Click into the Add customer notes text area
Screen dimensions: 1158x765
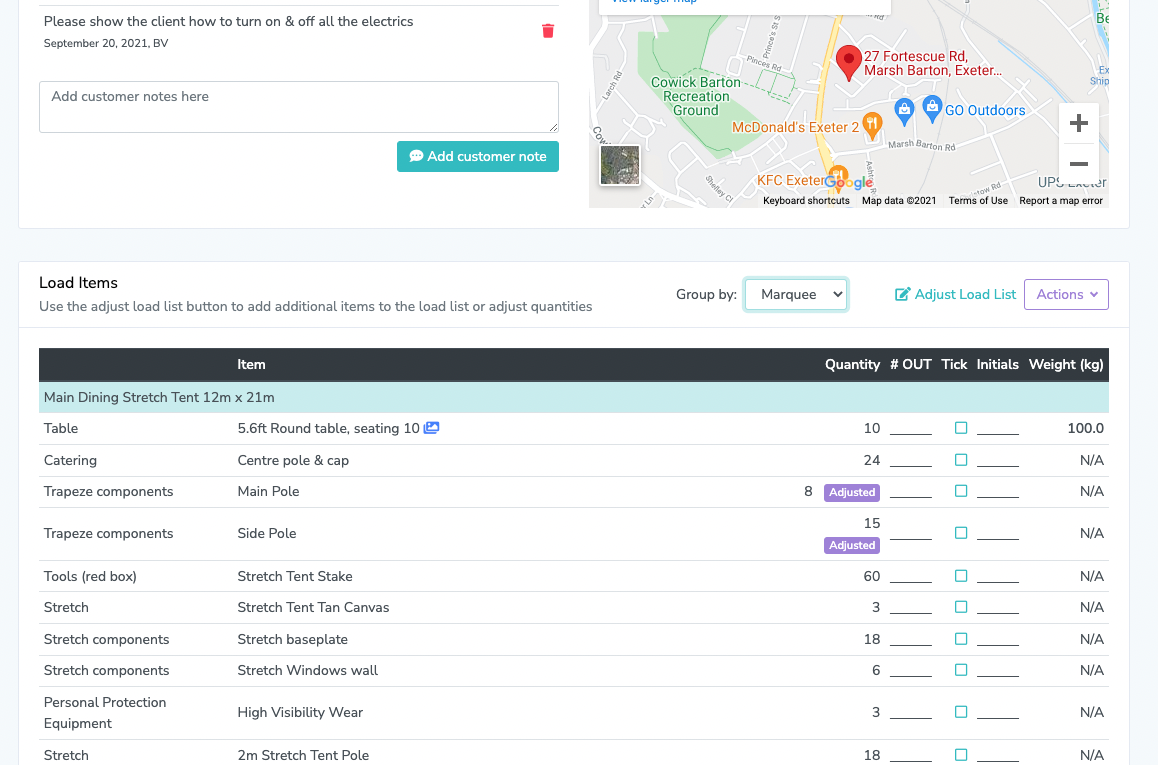point(299,107)
